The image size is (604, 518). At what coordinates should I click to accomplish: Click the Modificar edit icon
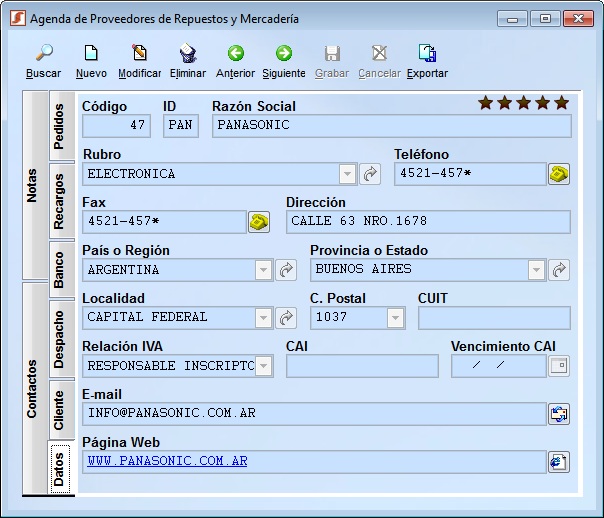(x=139, y=53)
